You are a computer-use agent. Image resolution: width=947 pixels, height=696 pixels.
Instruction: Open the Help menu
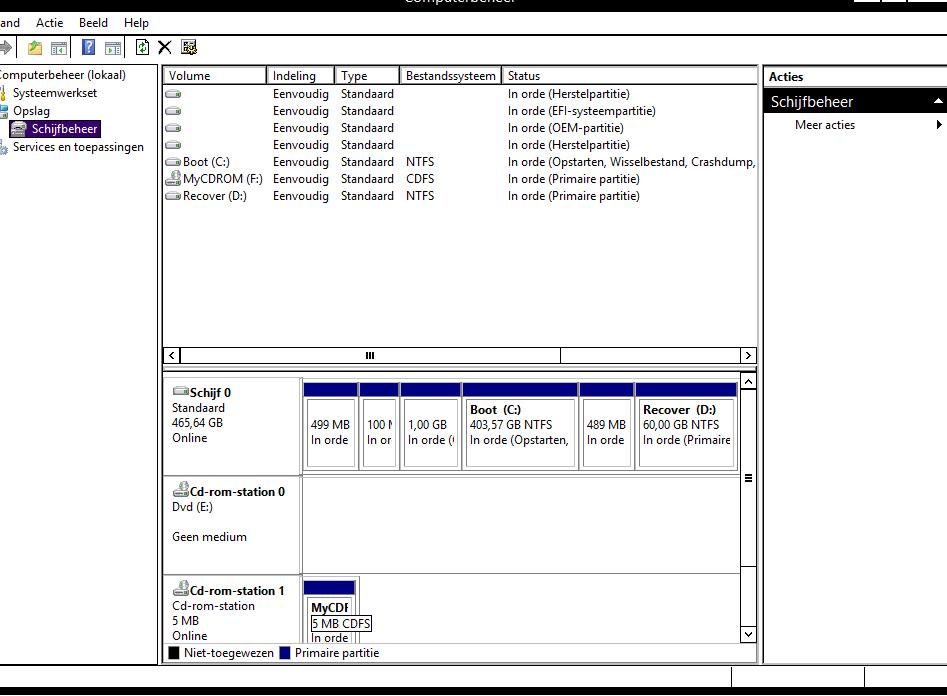136,22
